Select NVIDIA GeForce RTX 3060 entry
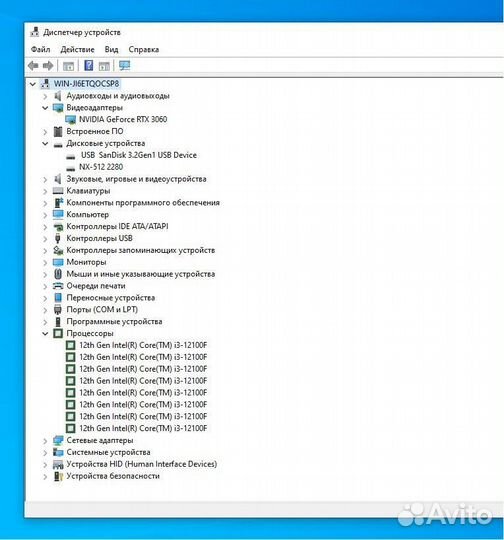This screenshot has height=540, width=504. click(x=123, y=120)
